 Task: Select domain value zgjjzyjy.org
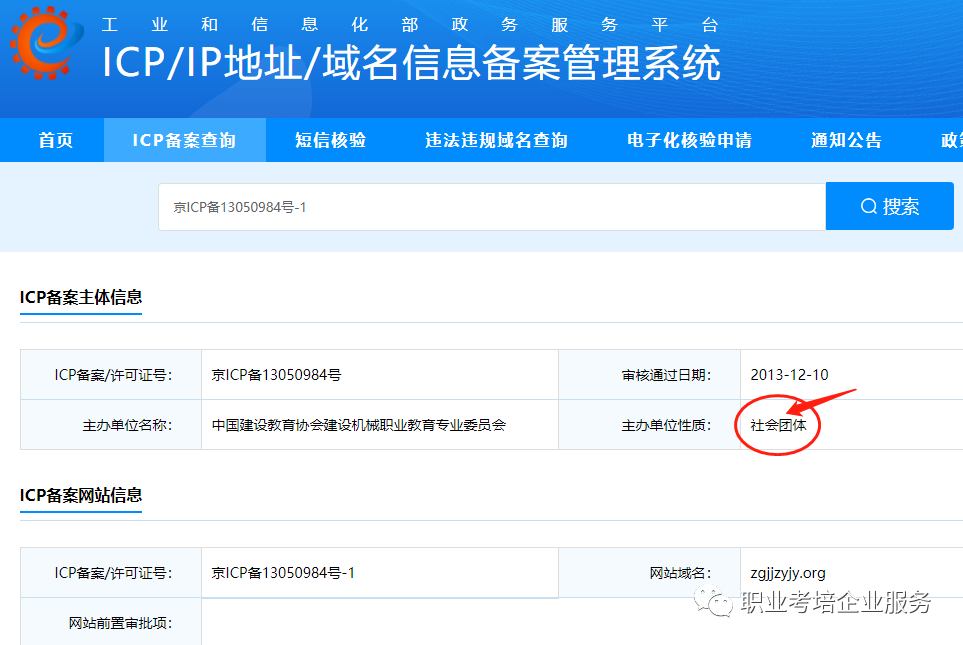click(x=788, y=573)
